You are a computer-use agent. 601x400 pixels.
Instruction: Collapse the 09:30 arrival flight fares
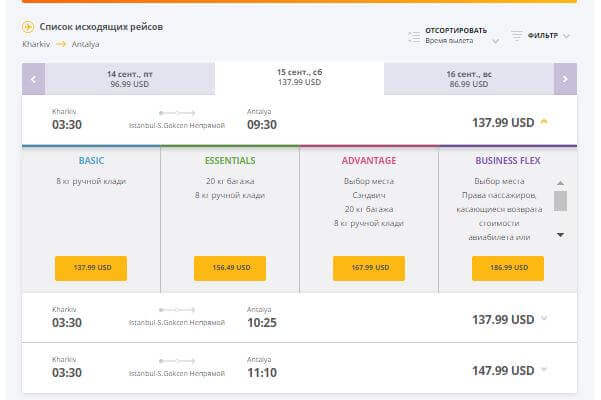[x=544, y=122]
